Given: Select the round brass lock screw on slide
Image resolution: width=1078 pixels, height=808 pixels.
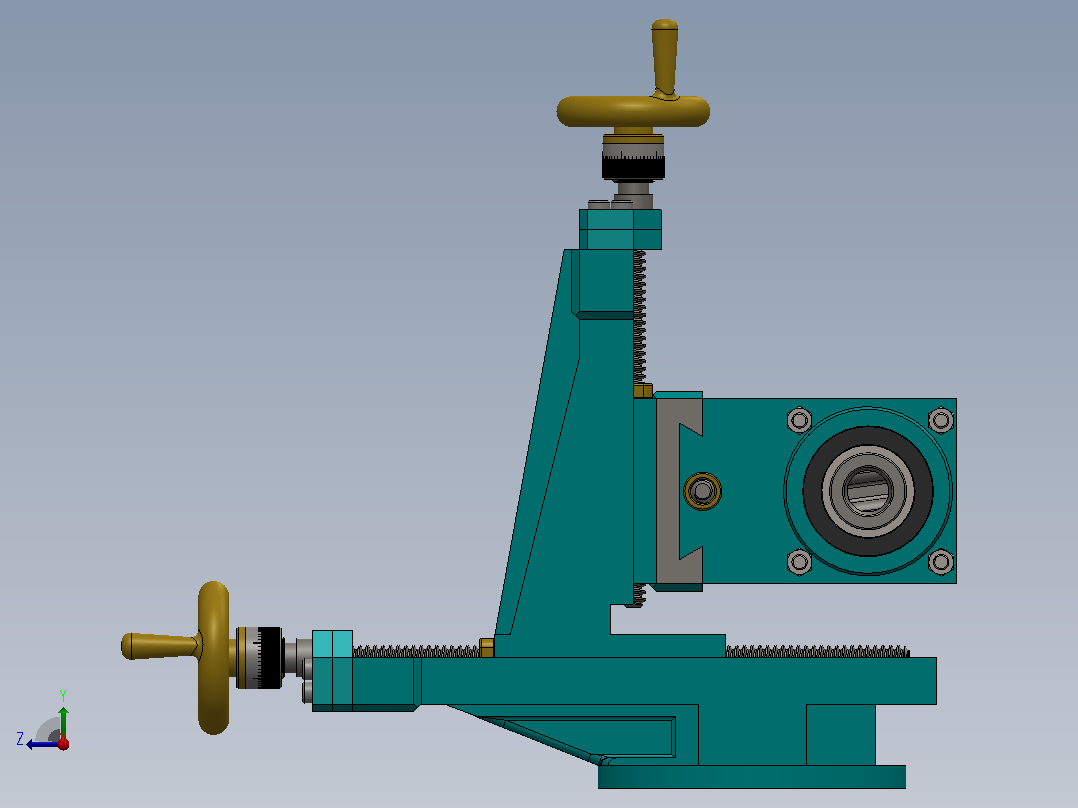Looking at the screenshot, I should [x=702, y=491].
